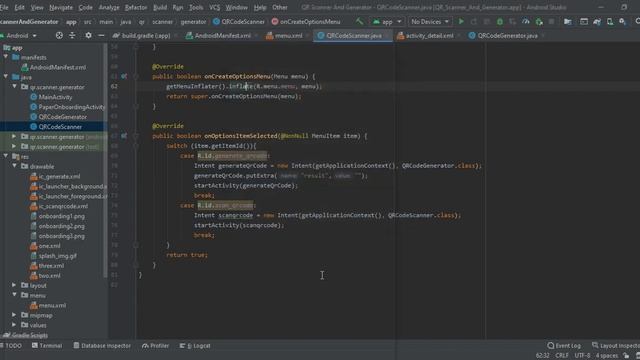The width and height of the screenshot is (640, 360).
Task: Open the Build menu
Action: (160, 7)
